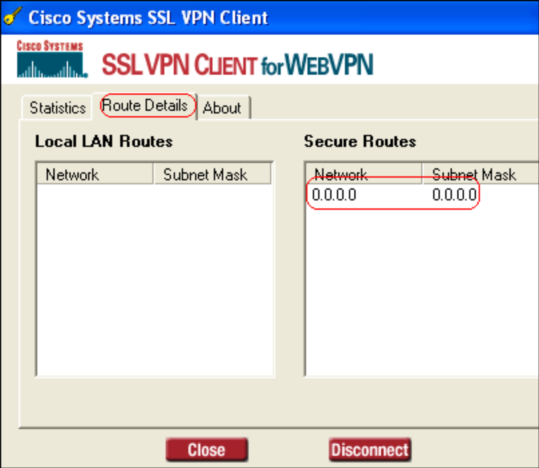The width and height of the screenshot is (539, 468).
Task: Open the About tab
Action: click(x=223, y=108)
